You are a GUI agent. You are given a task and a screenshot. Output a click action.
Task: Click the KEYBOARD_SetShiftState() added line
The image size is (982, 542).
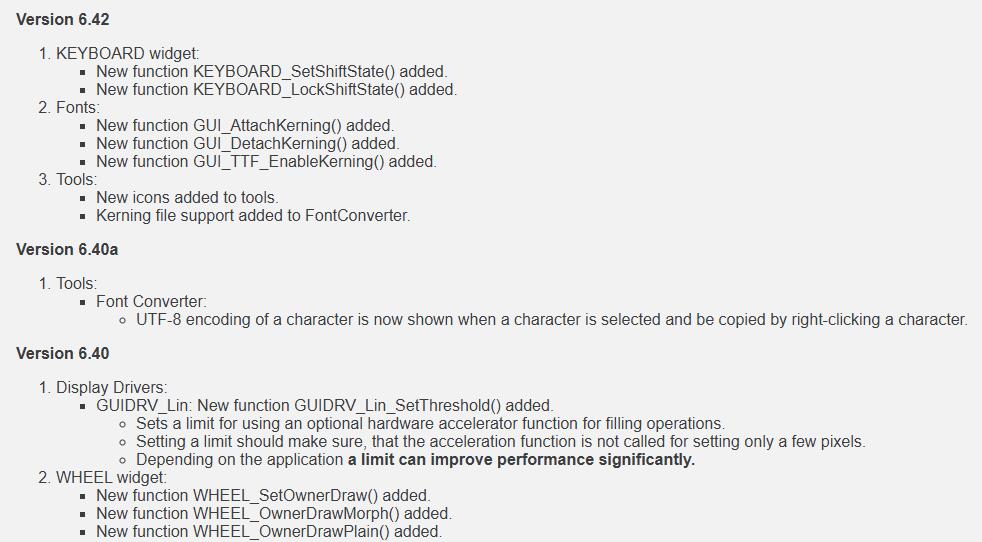pos(272,71)
